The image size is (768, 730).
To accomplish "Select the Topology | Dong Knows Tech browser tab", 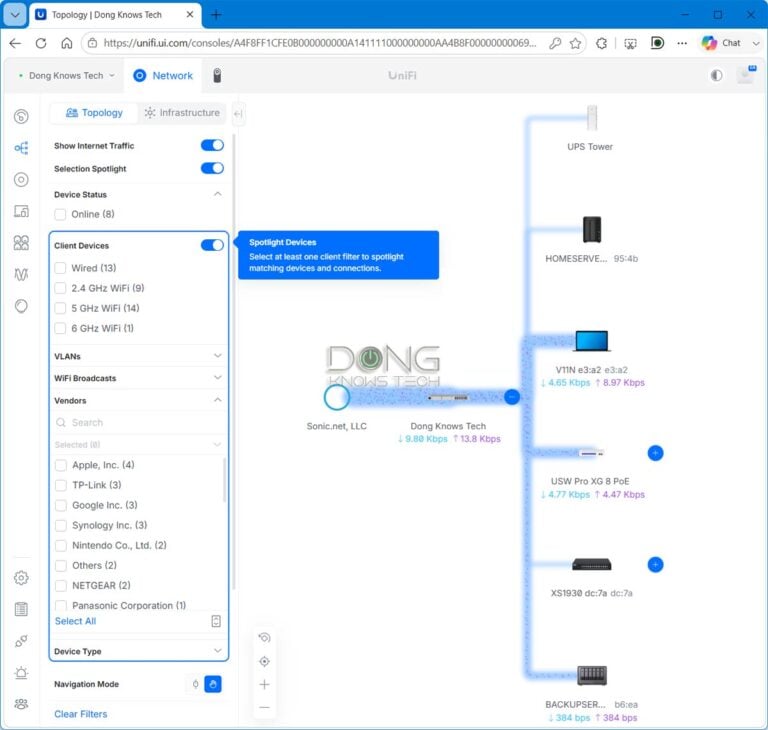I will point(114,15).
